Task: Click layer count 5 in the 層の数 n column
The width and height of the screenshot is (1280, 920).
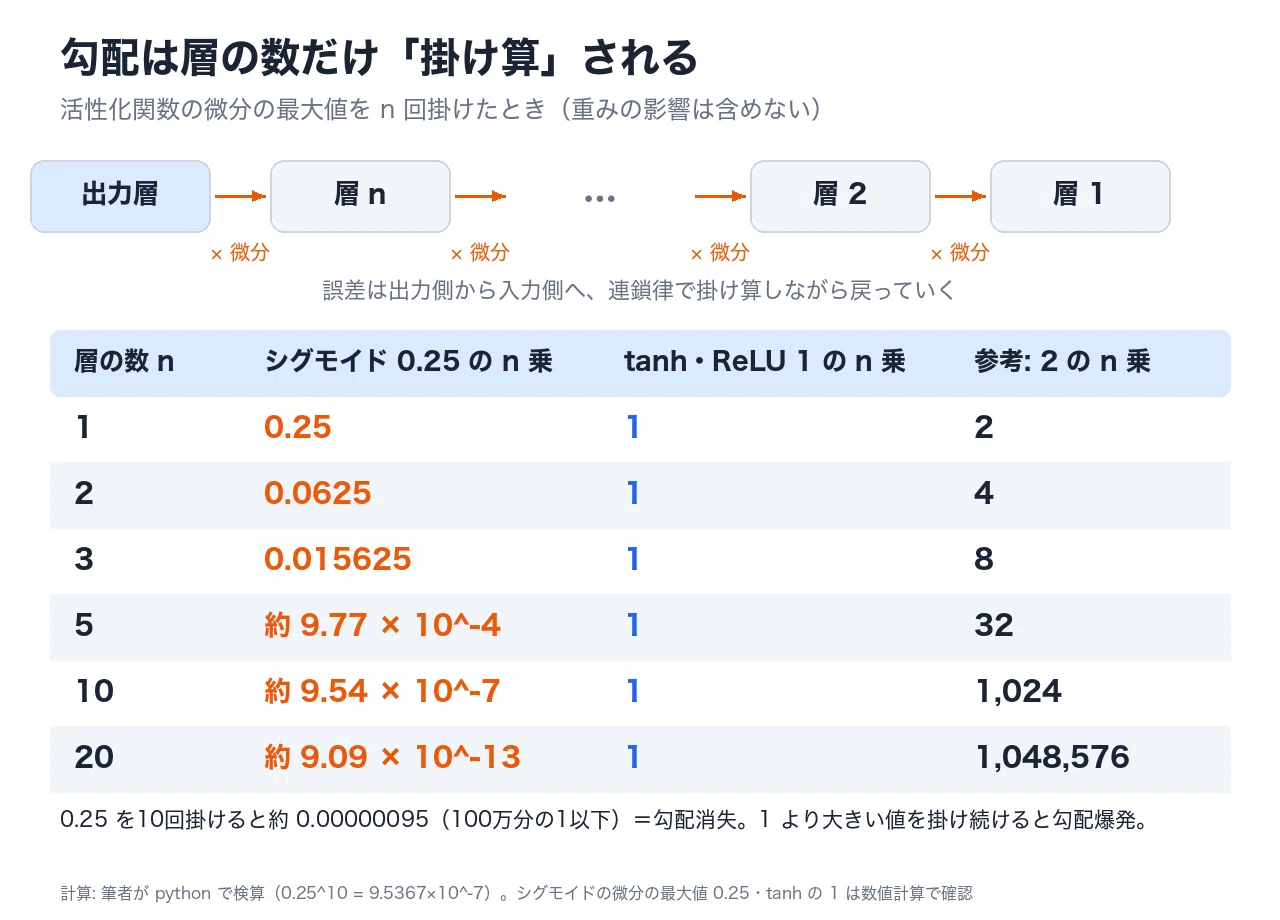Action: pos(84,626)
